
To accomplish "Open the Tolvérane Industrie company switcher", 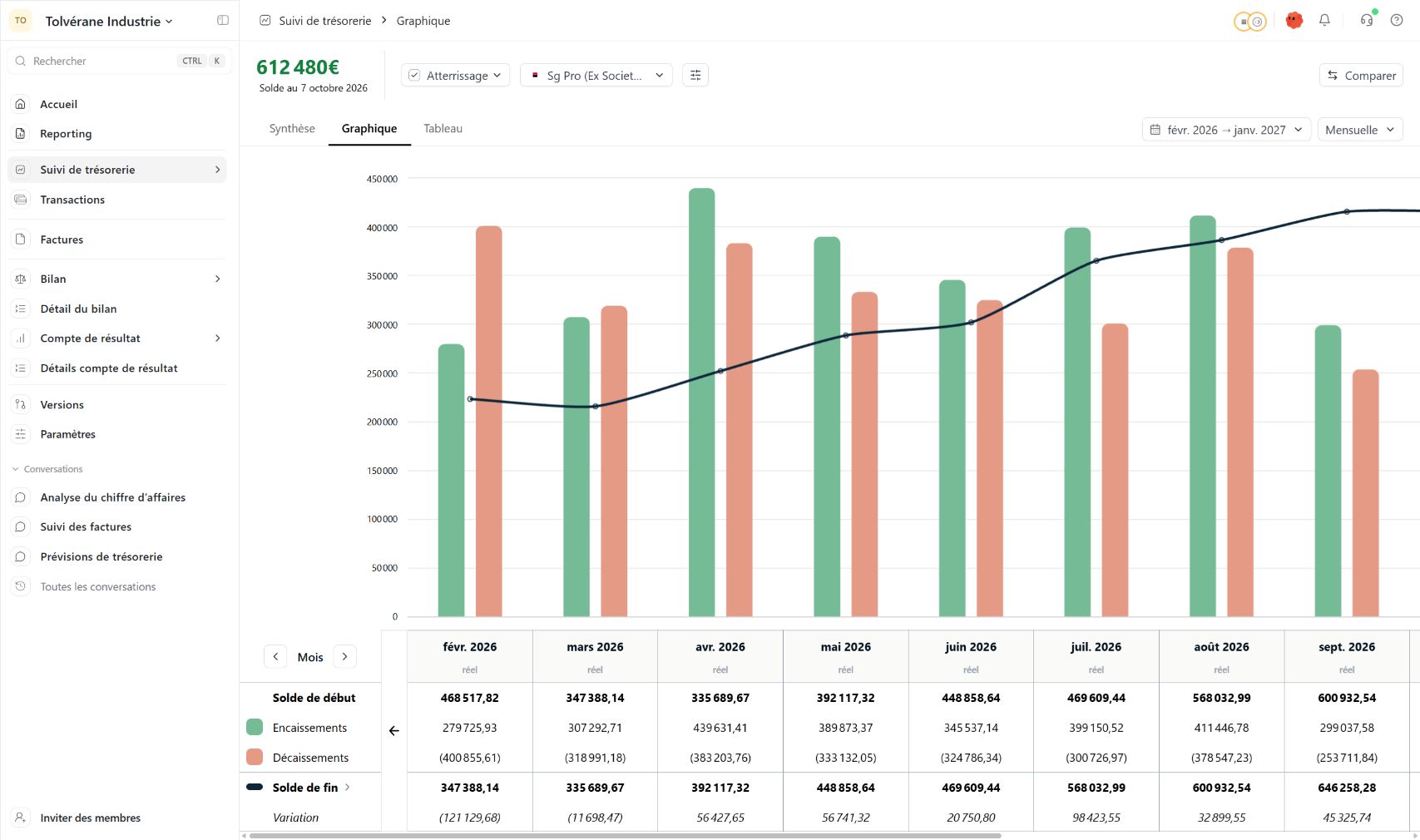I will point(109,22).
